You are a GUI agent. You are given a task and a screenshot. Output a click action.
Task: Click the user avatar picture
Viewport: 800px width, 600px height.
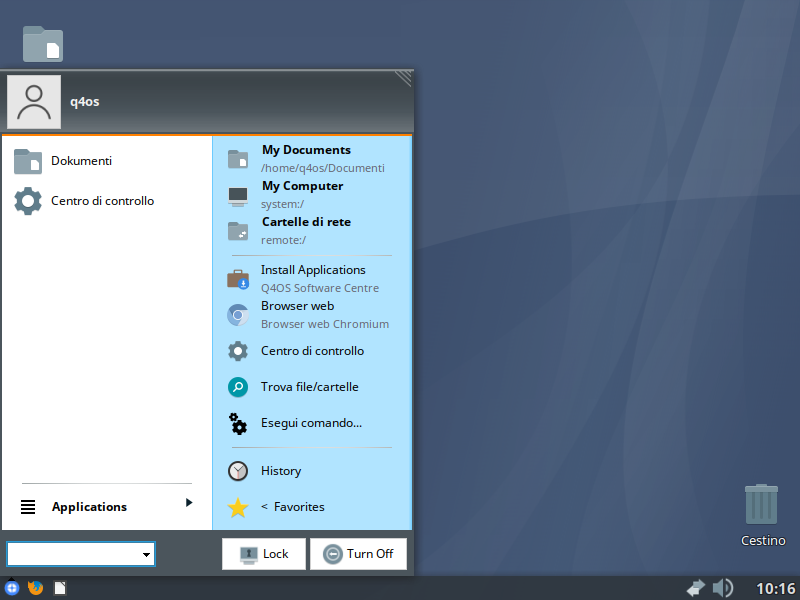pyautogui.click(x=34, y=102)
